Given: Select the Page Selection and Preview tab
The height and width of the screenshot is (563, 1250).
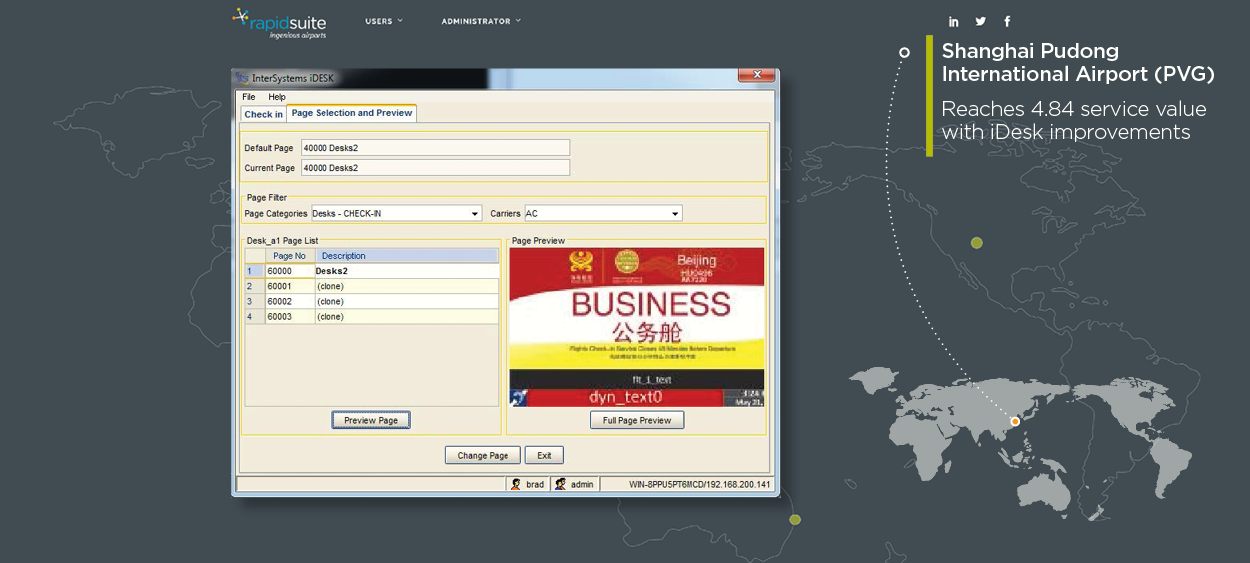Looking at the screenshot, I should [x=352, y=113].
